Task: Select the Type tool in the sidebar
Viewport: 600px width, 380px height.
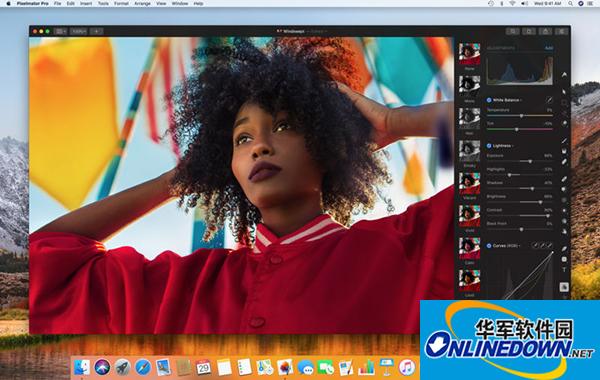Action: tap(564, 270)
